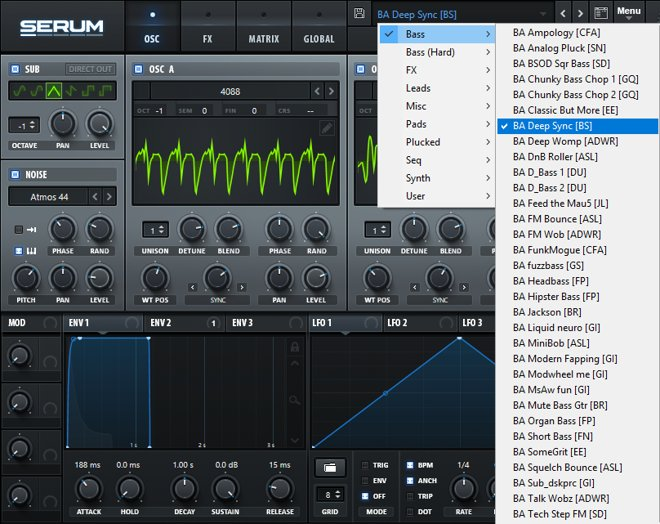The width and height of the screenshot is (660, 524).
Task: Enable the LFO BPM sync checkbox
Action: pos(410,465)
